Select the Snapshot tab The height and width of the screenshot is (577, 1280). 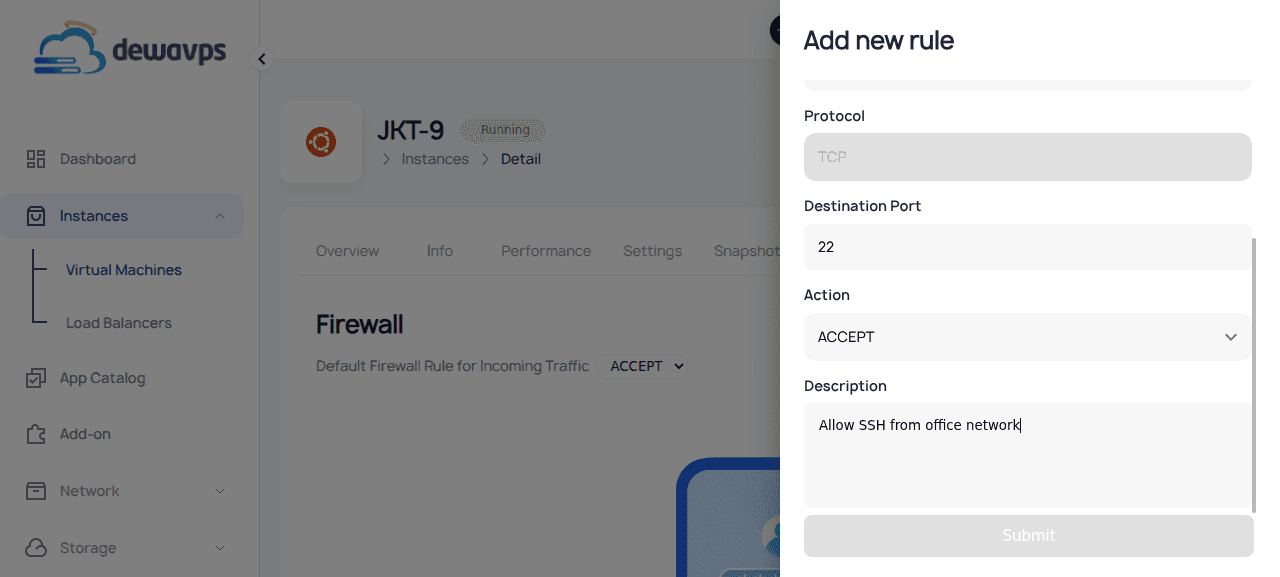(746, 250)
